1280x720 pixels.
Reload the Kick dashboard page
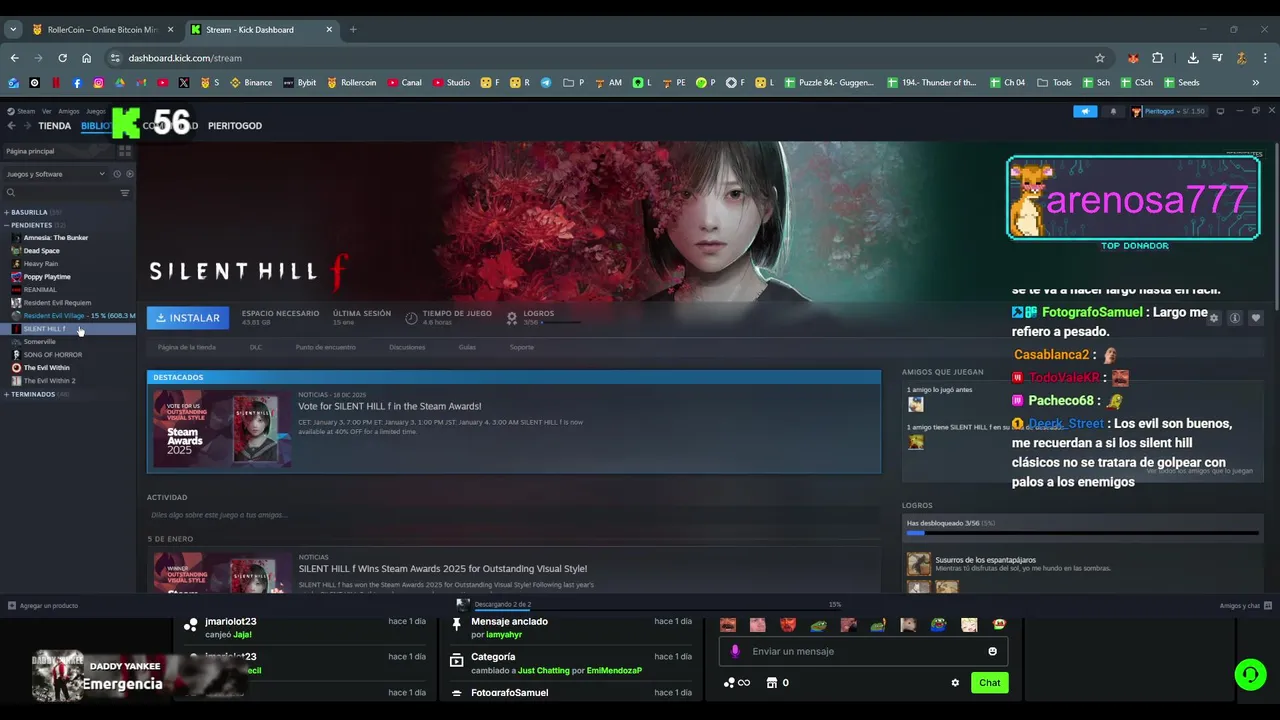click(x=62, y=58)
